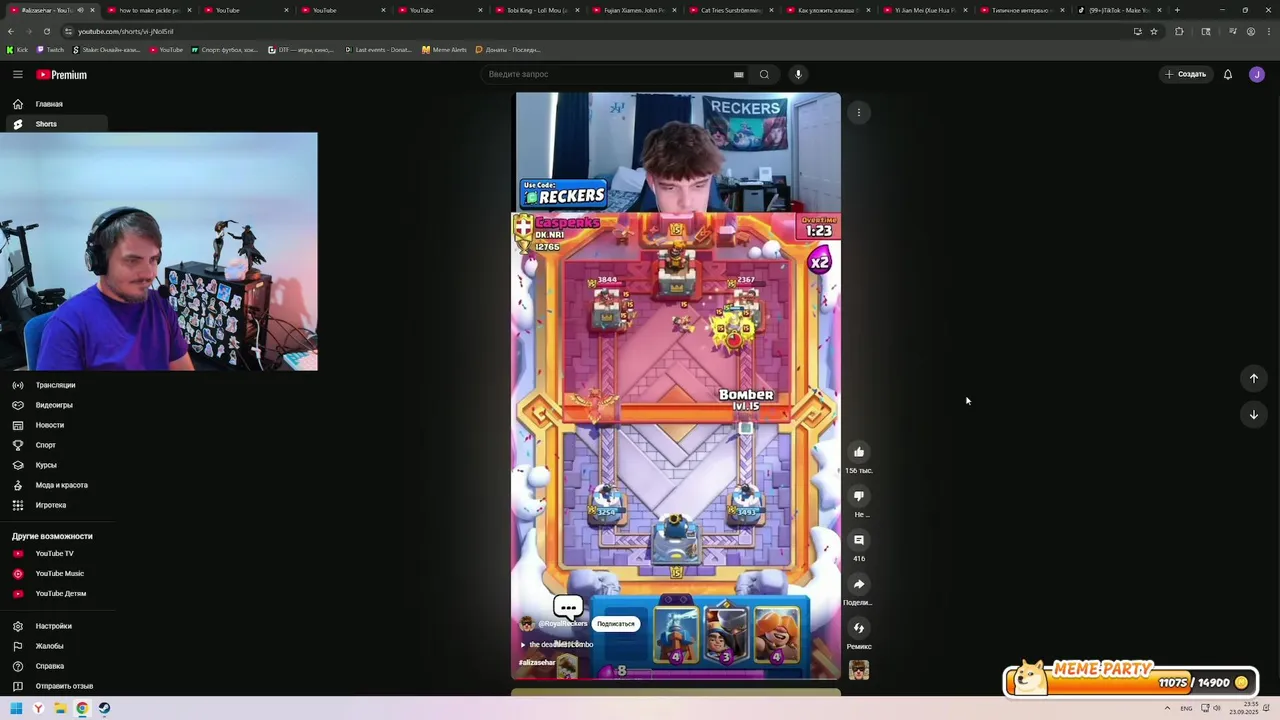
Task: Open Игротека in sidebar
Action: pos(50,505)
